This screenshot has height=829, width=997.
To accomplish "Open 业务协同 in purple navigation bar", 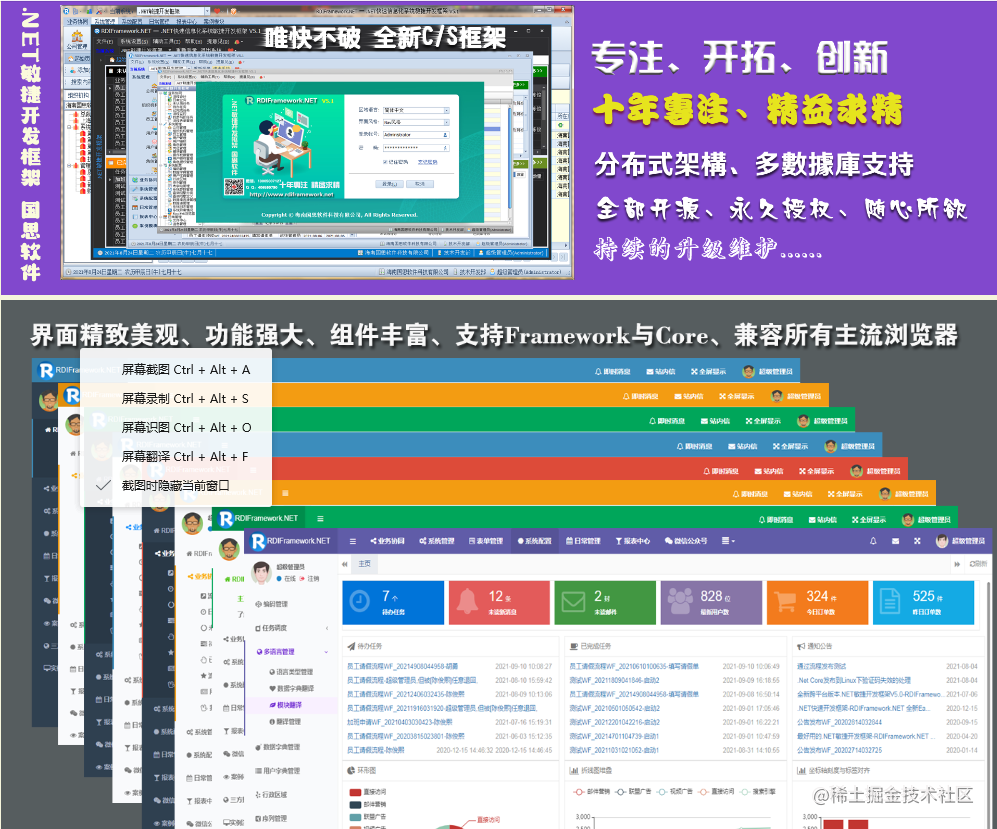I will point(387,541).
